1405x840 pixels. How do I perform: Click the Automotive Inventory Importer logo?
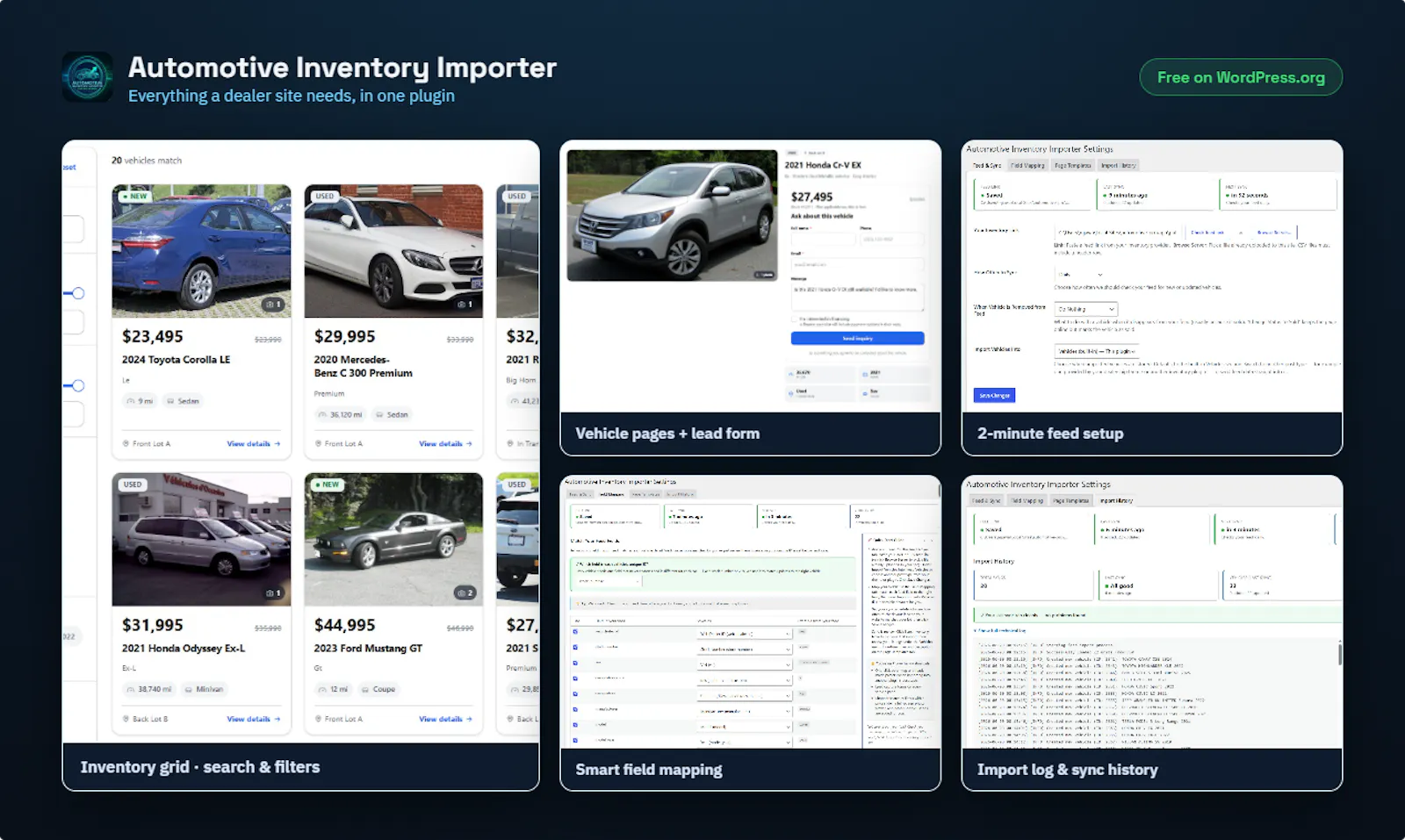87,77
